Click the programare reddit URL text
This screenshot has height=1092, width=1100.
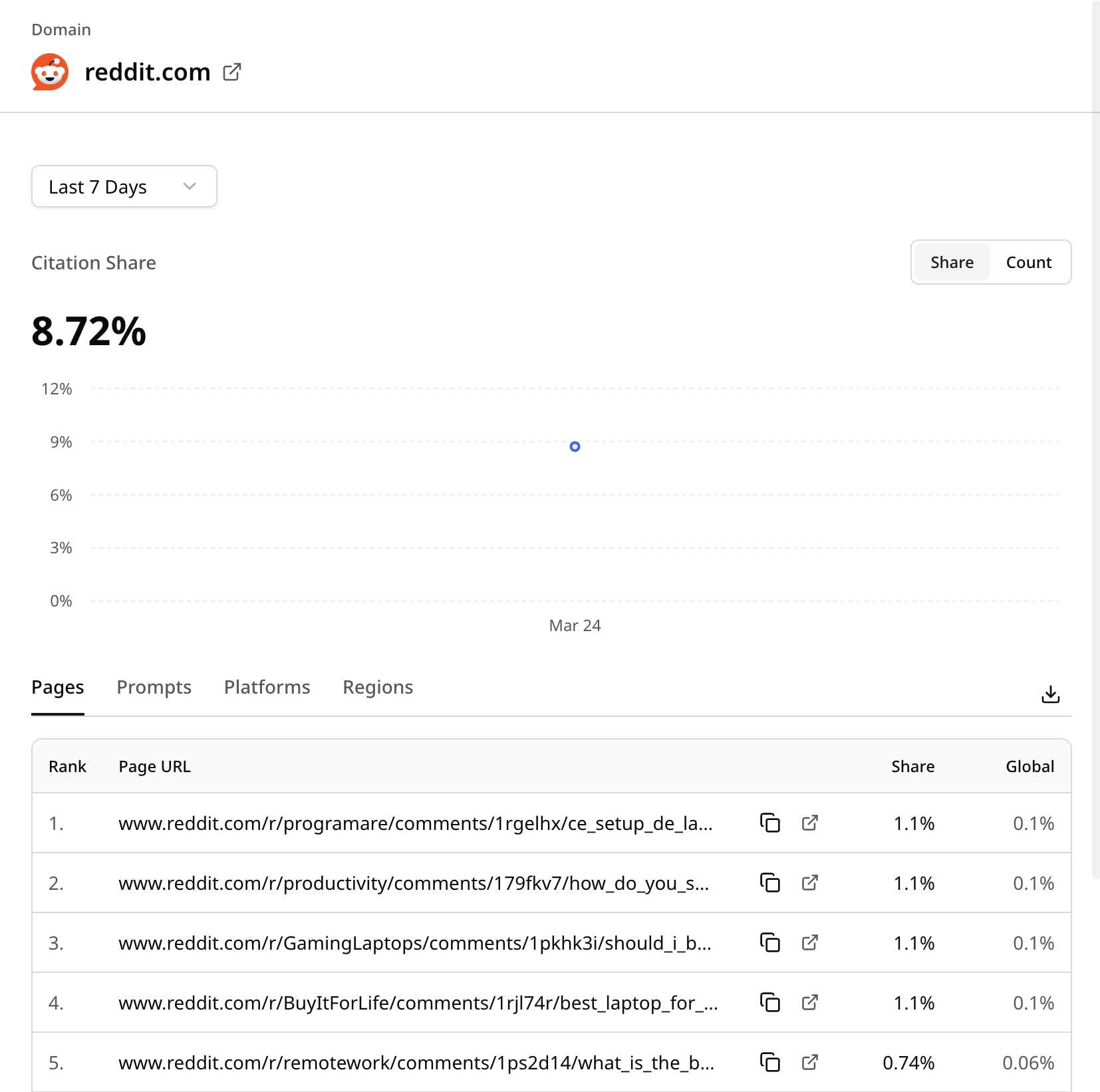(416, 823)
